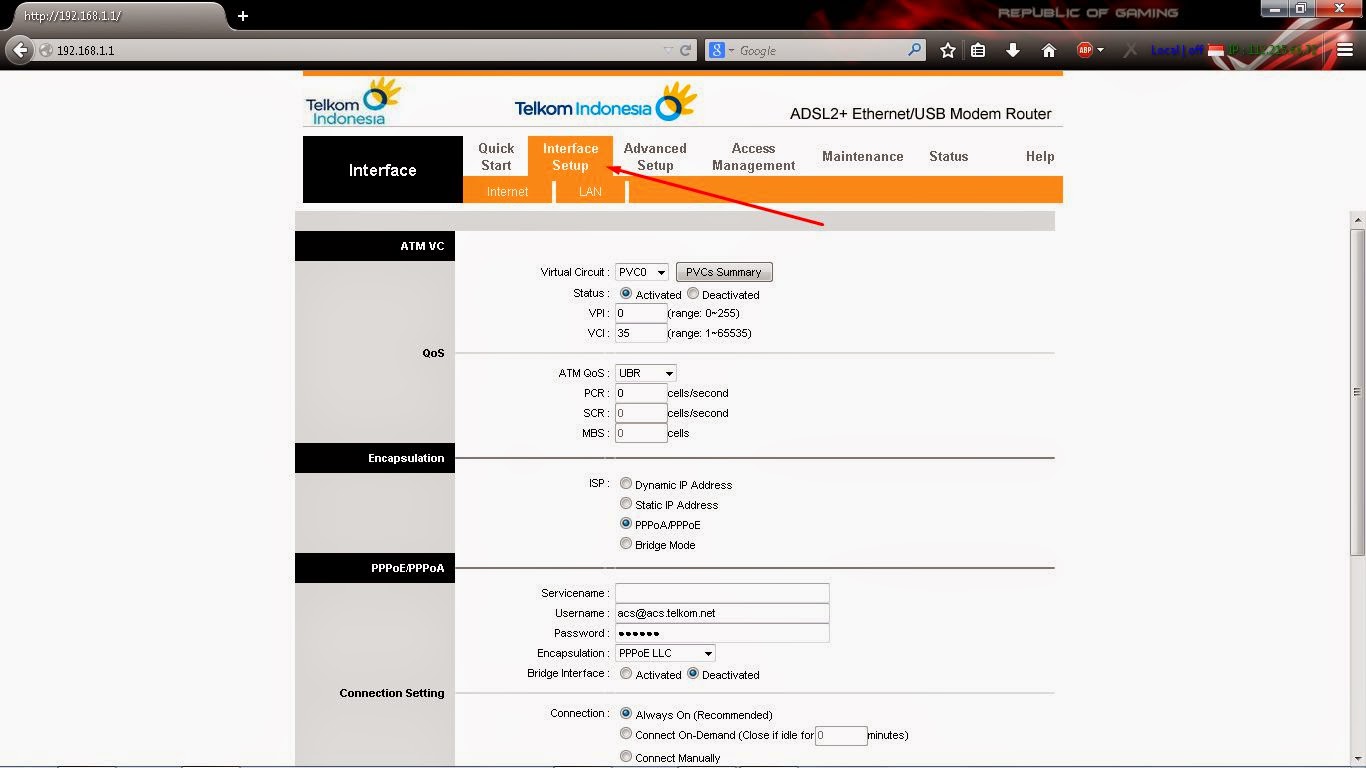Open the Access Management tab
This screenshot has width=1366, height=768.
(754, 157)
